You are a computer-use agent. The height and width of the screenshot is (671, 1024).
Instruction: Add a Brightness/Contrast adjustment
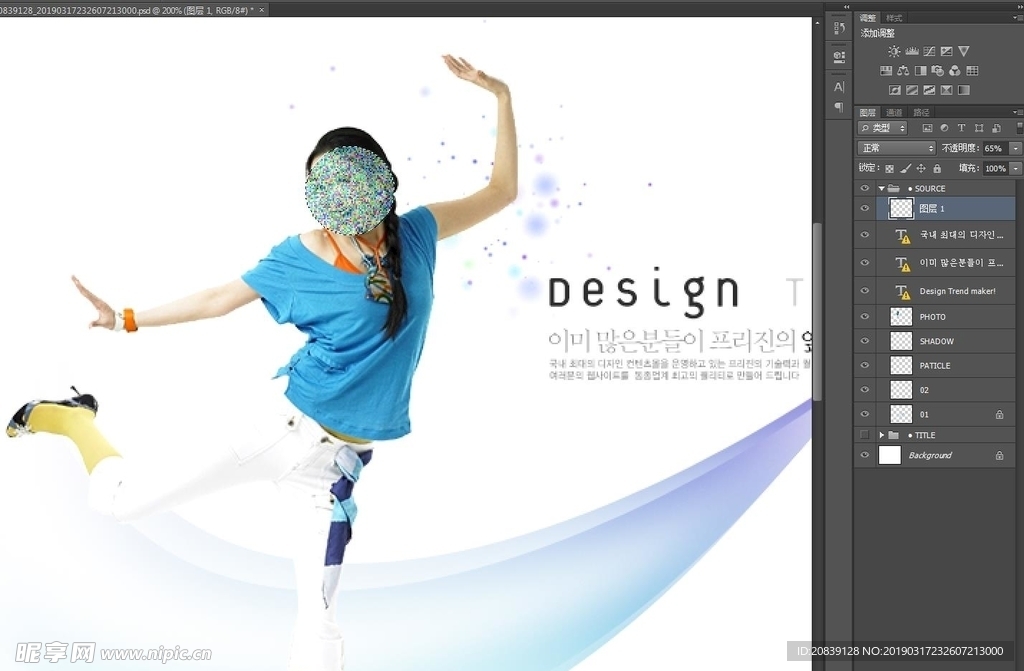pos(894,51)
